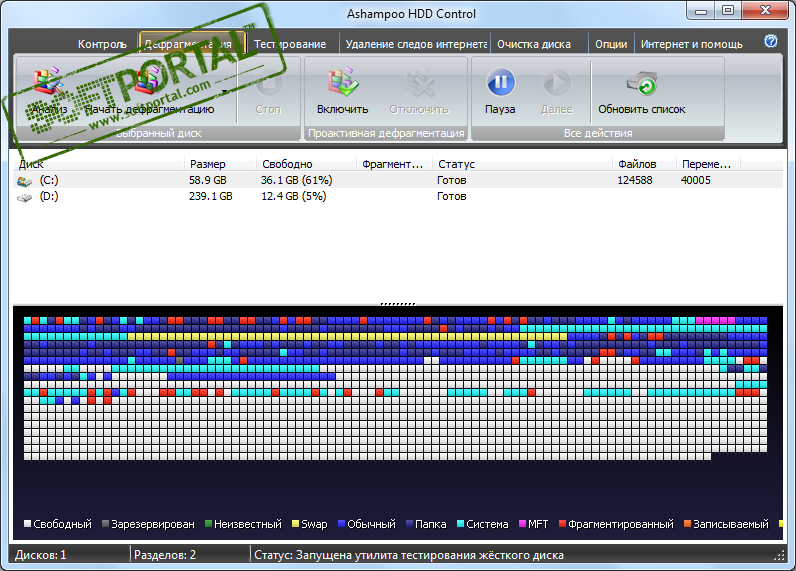This screenshot has height=571, width=796.
Task: Click the 58.9 GB size value
Action: [x=208, y=180]
